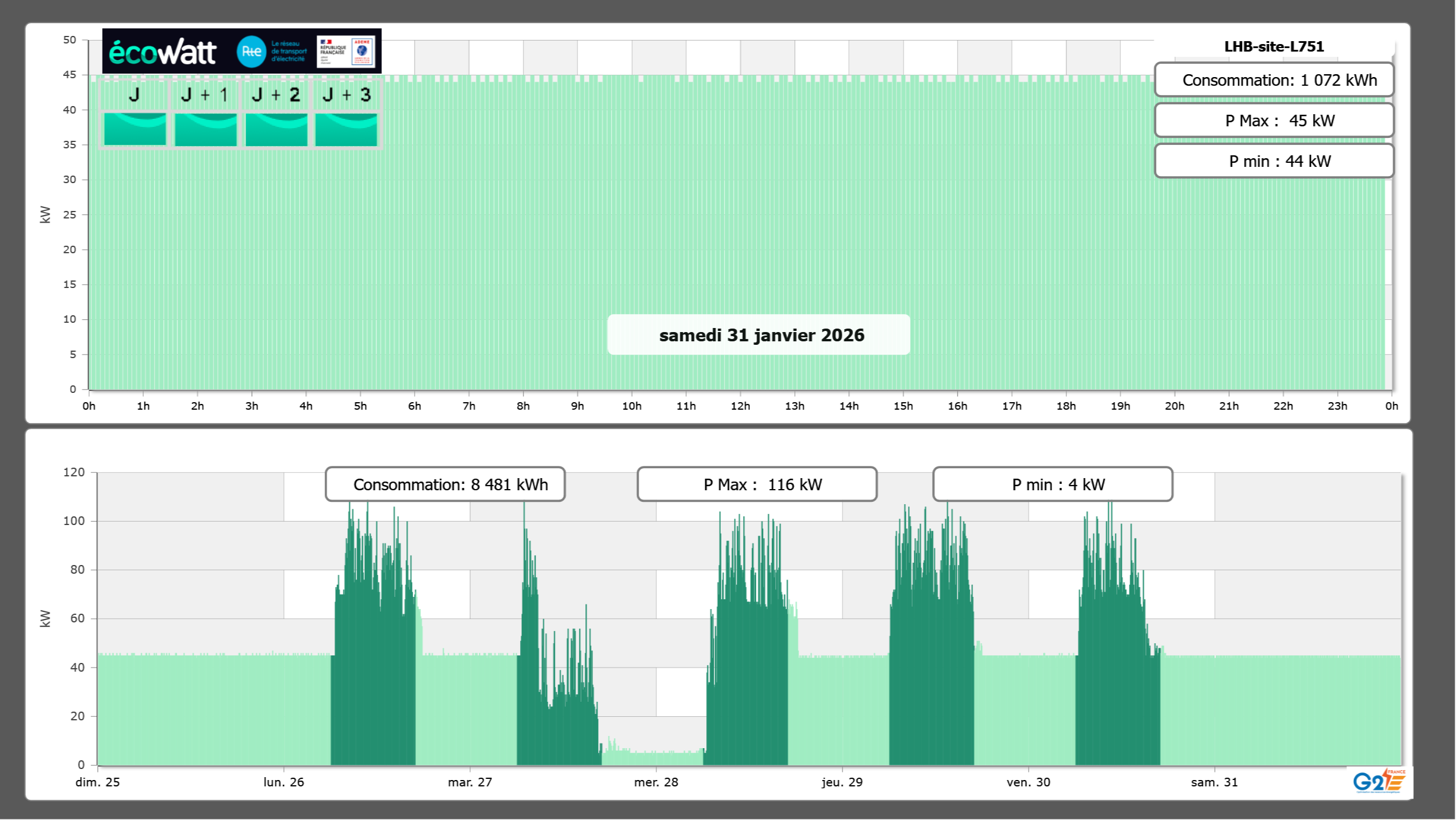Click the écoWatt logo

point(162,52)
